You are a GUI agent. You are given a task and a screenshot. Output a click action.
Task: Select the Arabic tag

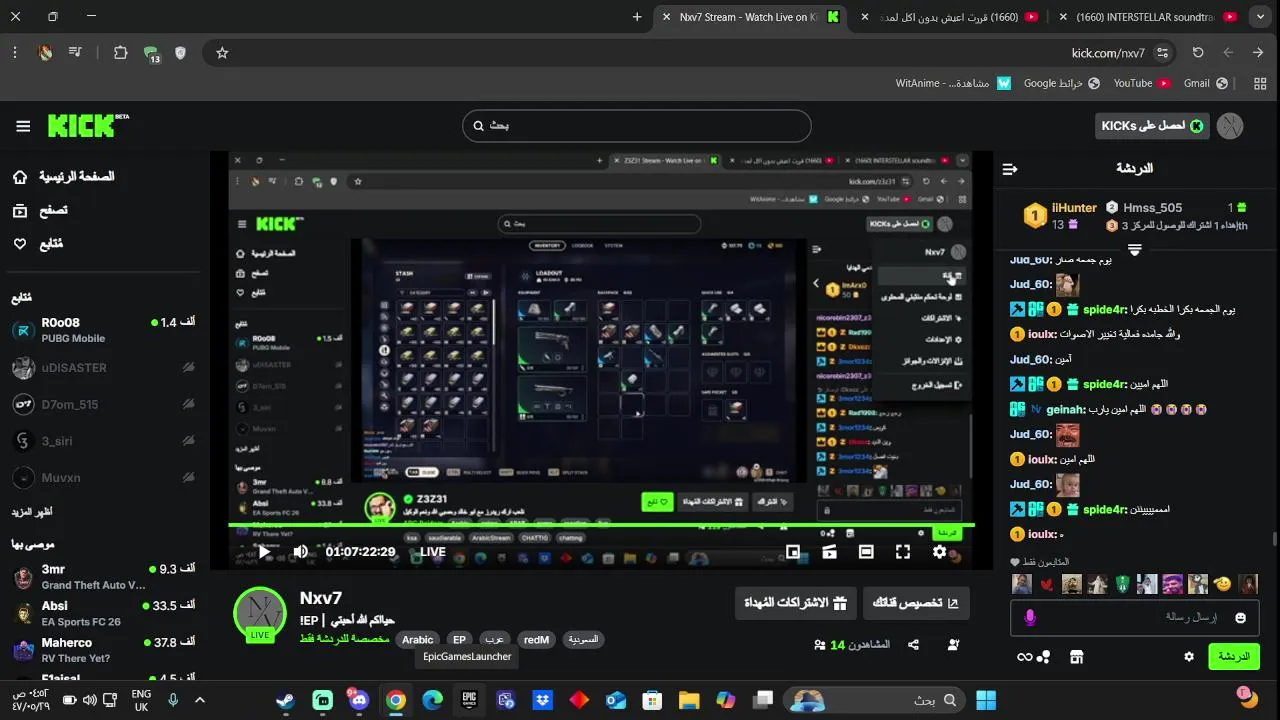[x=418, y=640]
